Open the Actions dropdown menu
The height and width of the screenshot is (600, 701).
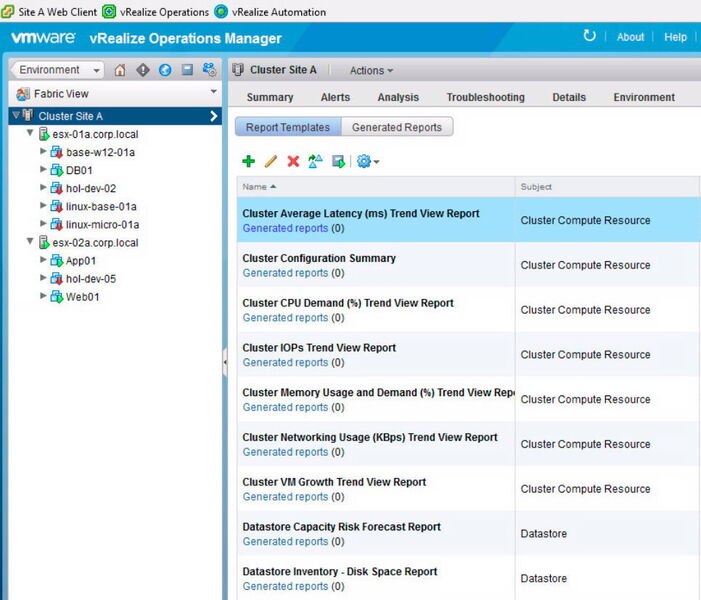[371, 70]
